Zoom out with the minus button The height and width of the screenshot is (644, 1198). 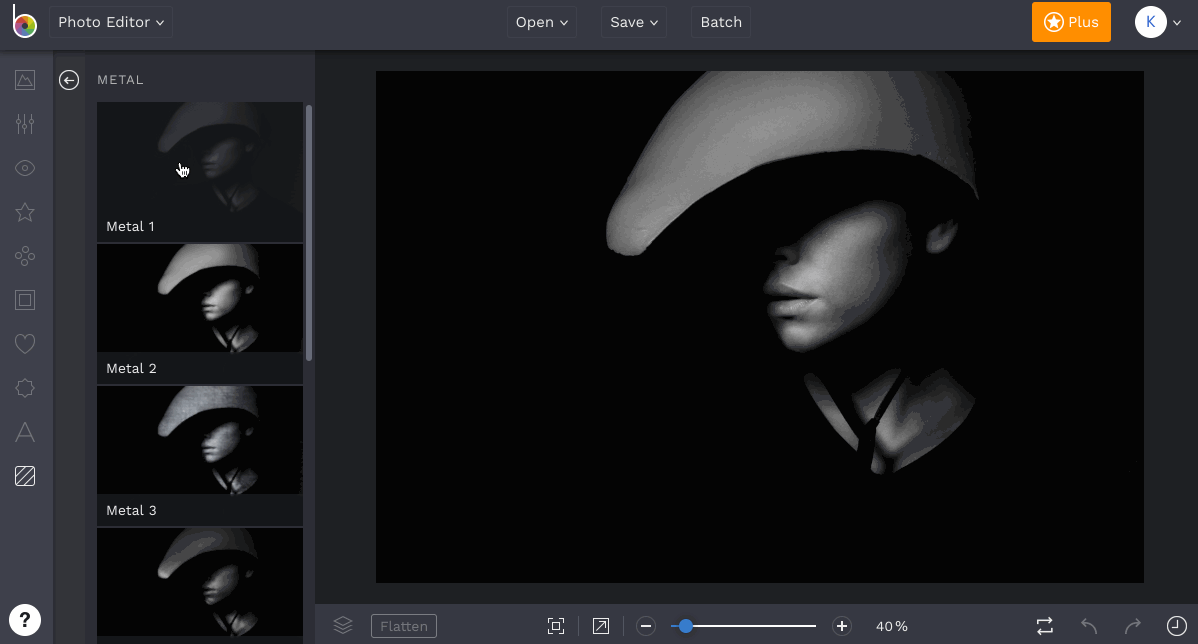coord(646,626)
